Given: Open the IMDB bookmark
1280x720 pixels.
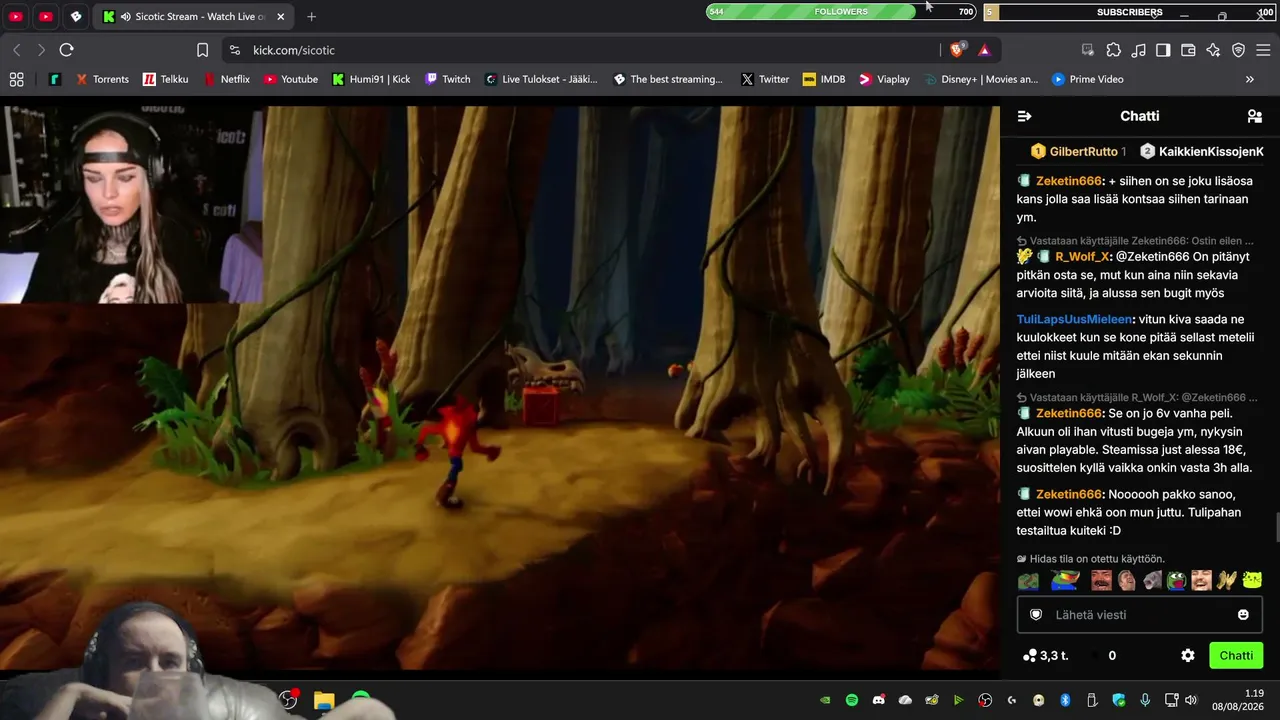Looking at the screenshot, I should click(x=824, y=79).
